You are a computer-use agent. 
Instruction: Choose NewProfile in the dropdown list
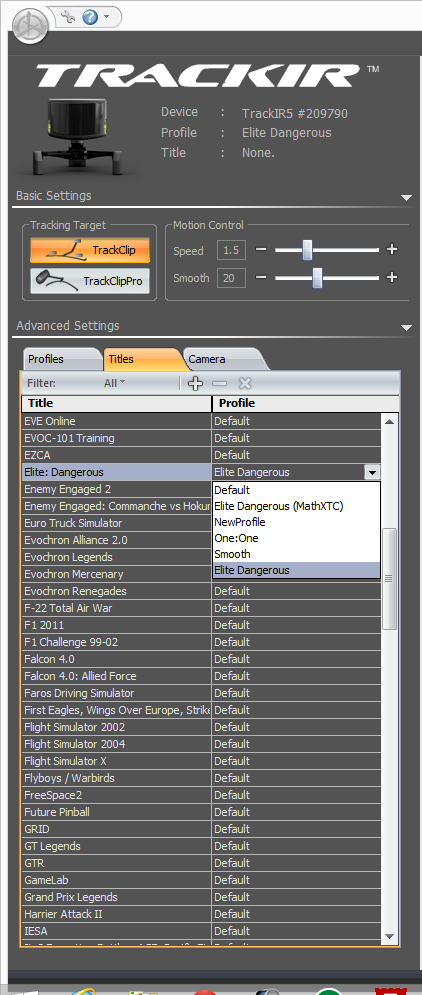[x=296, y=522]
